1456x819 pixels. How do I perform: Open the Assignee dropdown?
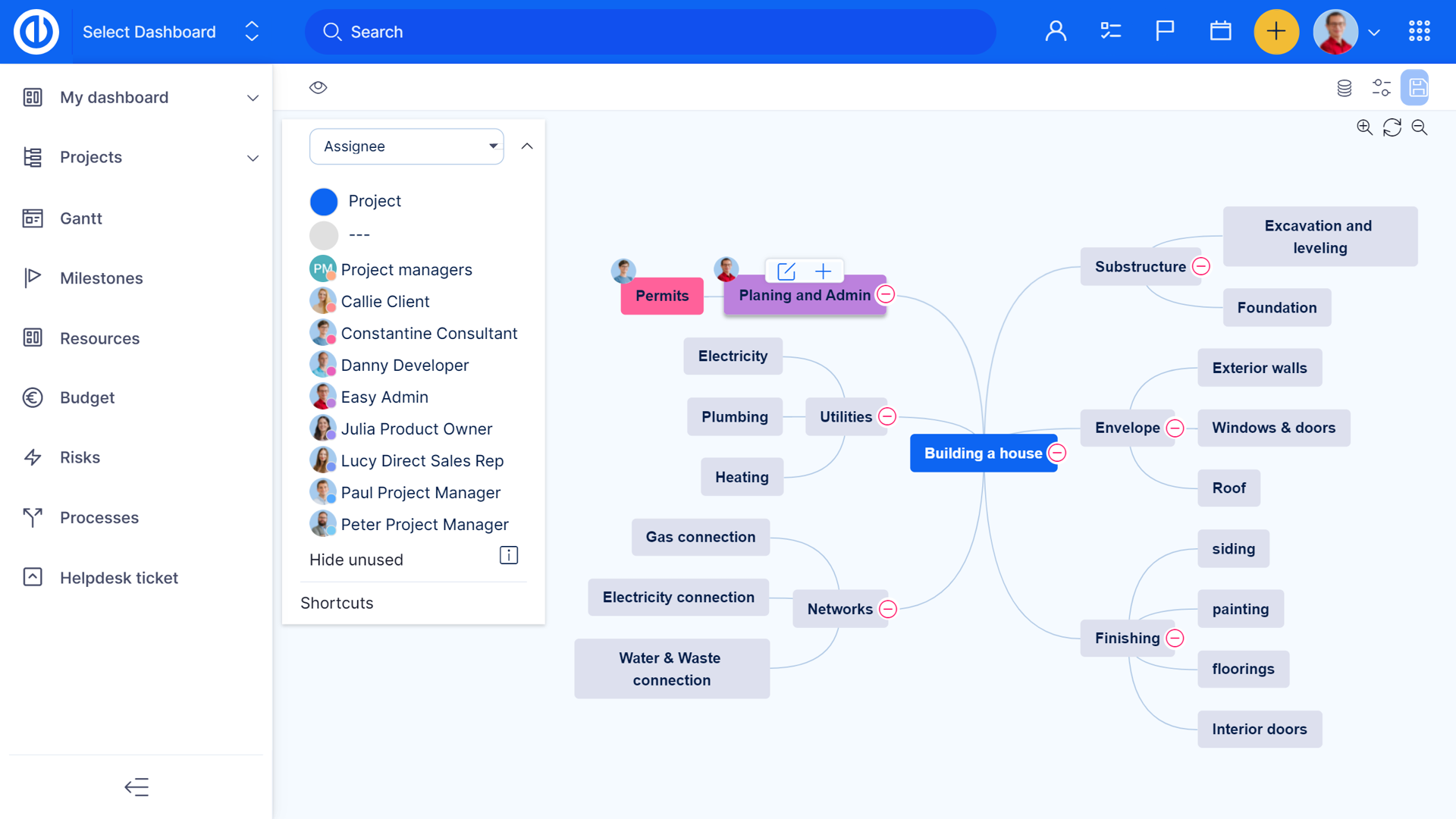point(406,146)
